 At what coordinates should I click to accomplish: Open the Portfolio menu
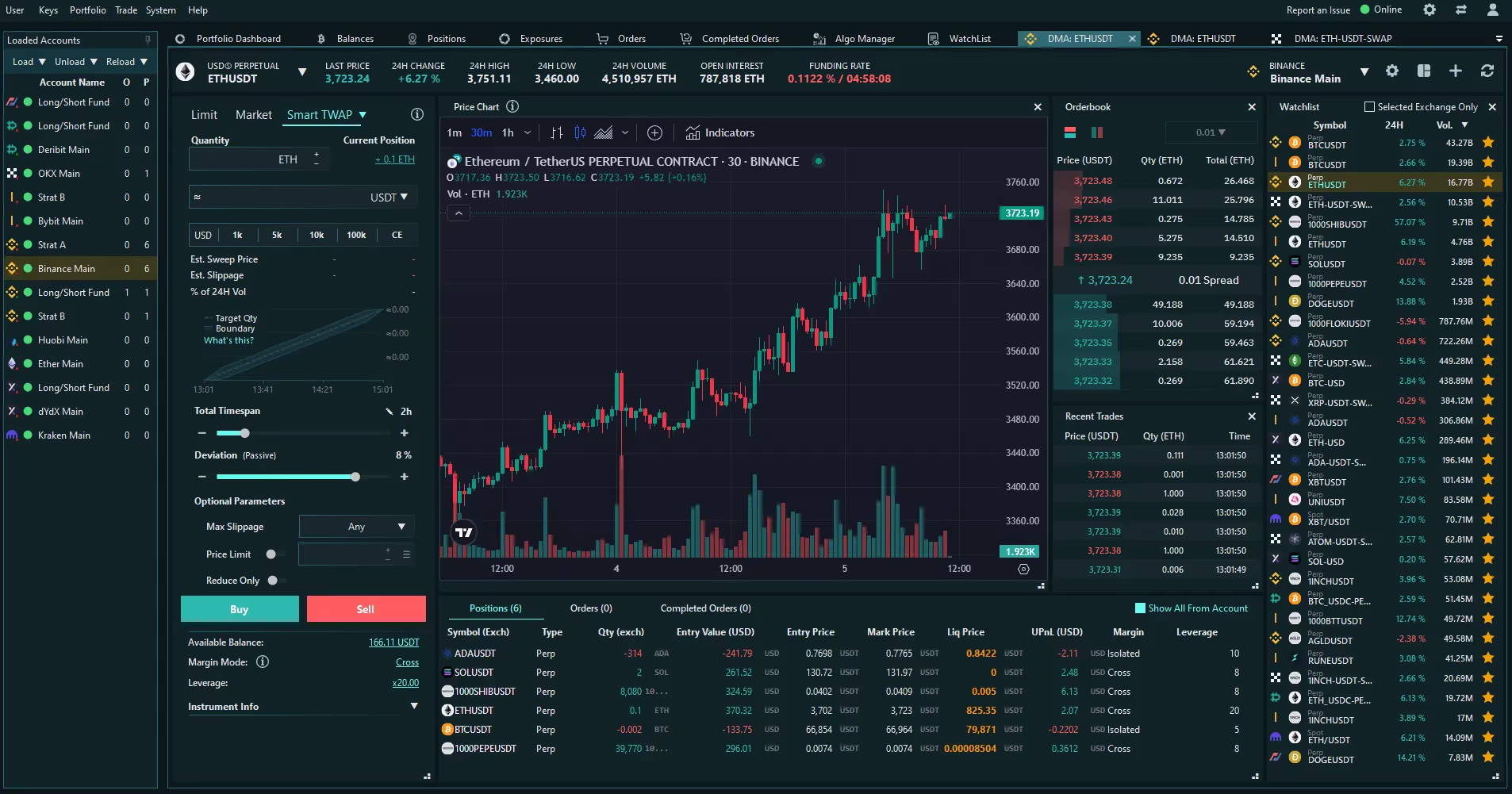87,10
